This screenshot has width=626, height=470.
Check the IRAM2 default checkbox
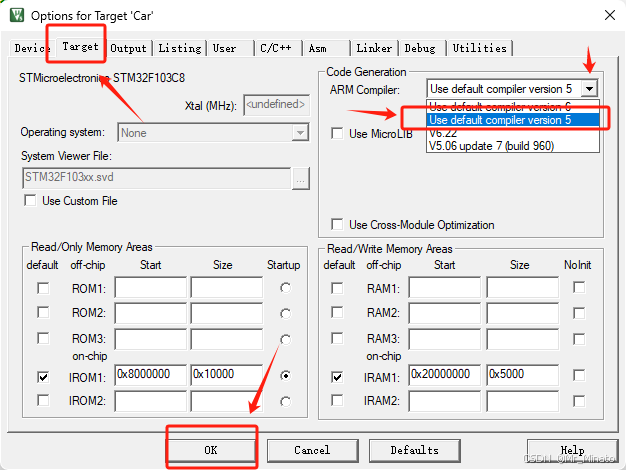pos(337,400)
